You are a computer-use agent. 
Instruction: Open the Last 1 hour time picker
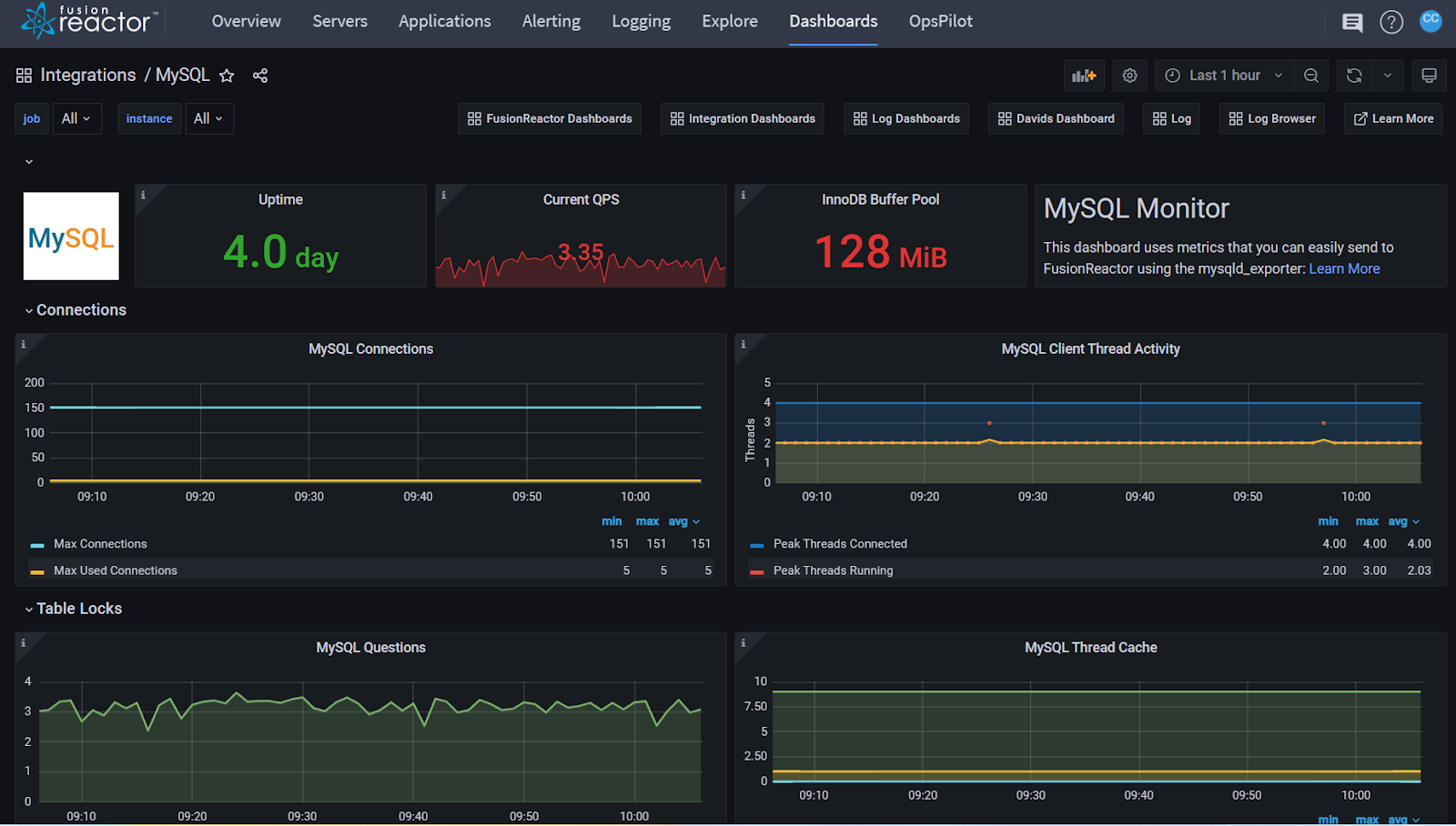point(1224,76)
